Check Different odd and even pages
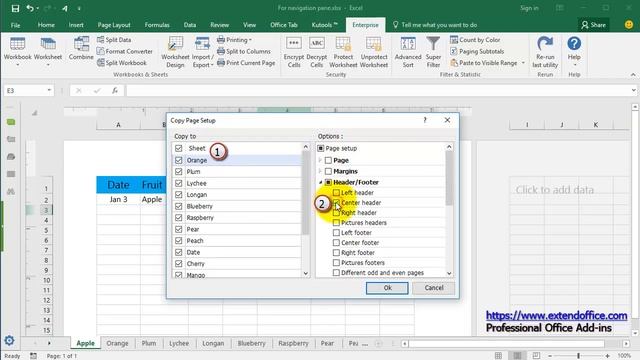Image resolution: width=640 pixels, height=360 pixels. tap(336, 273)
